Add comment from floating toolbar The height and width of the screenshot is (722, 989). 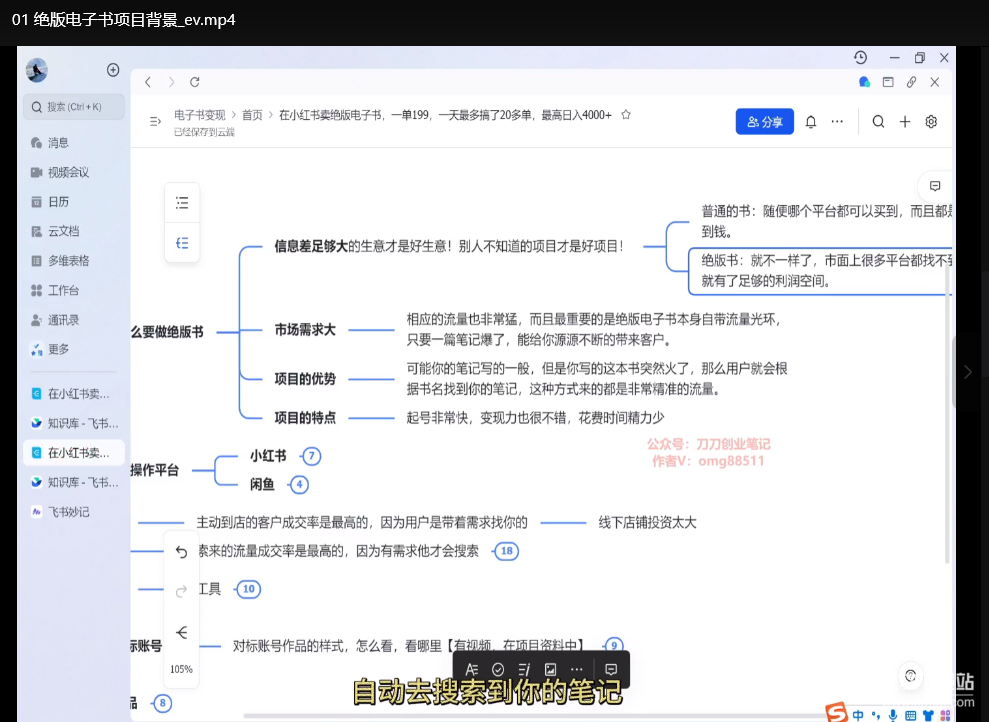point(611,670)
